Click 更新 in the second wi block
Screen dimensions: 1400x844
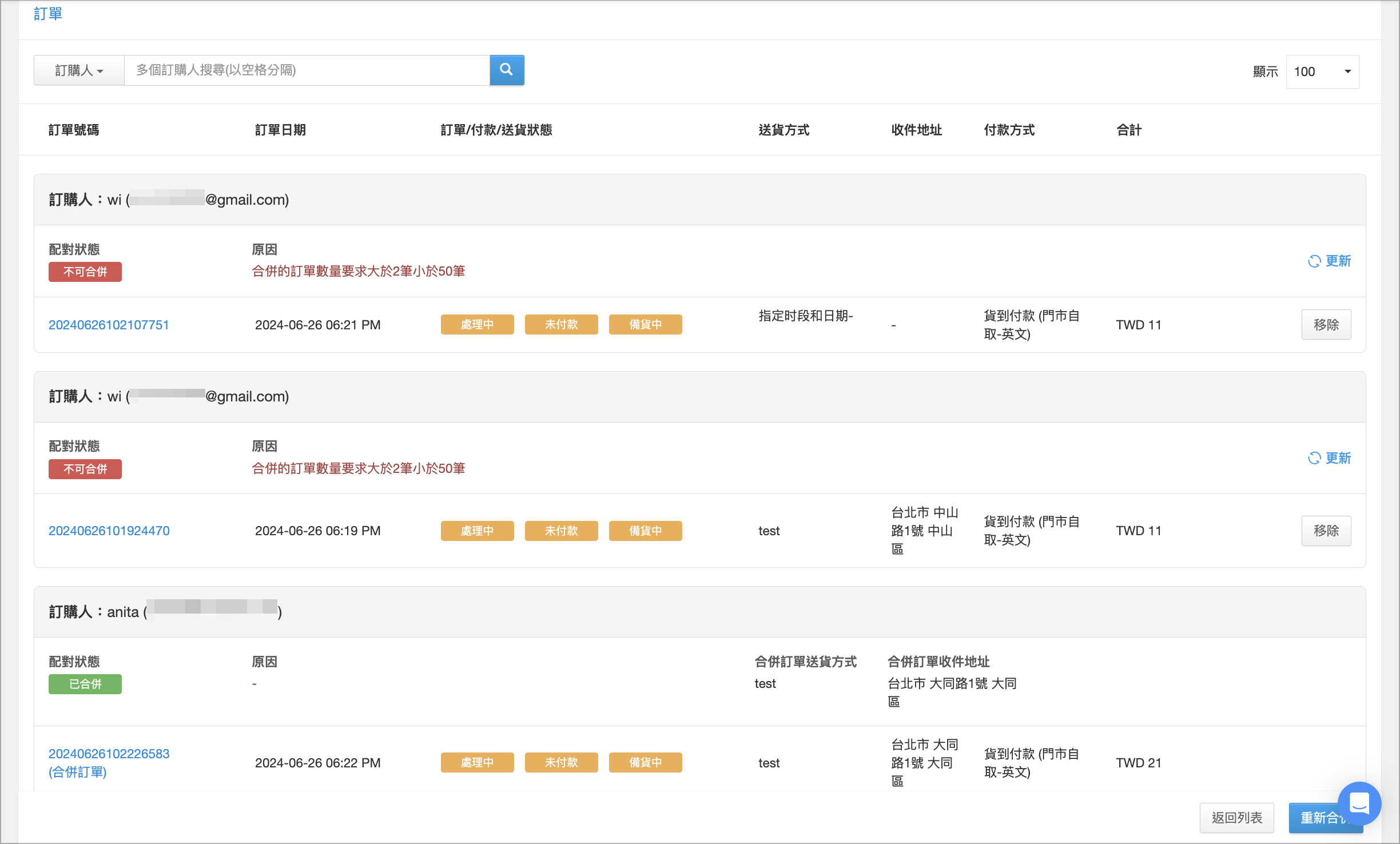[x=1329, y=458]
